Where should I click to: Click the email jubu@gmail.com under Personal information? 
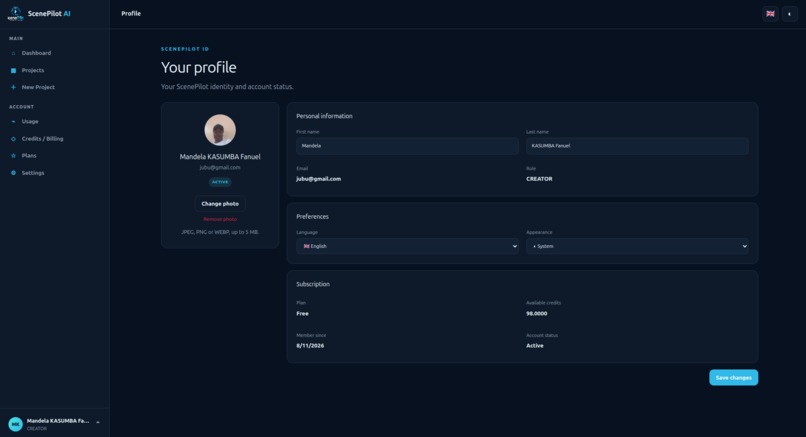coord(318,179)
